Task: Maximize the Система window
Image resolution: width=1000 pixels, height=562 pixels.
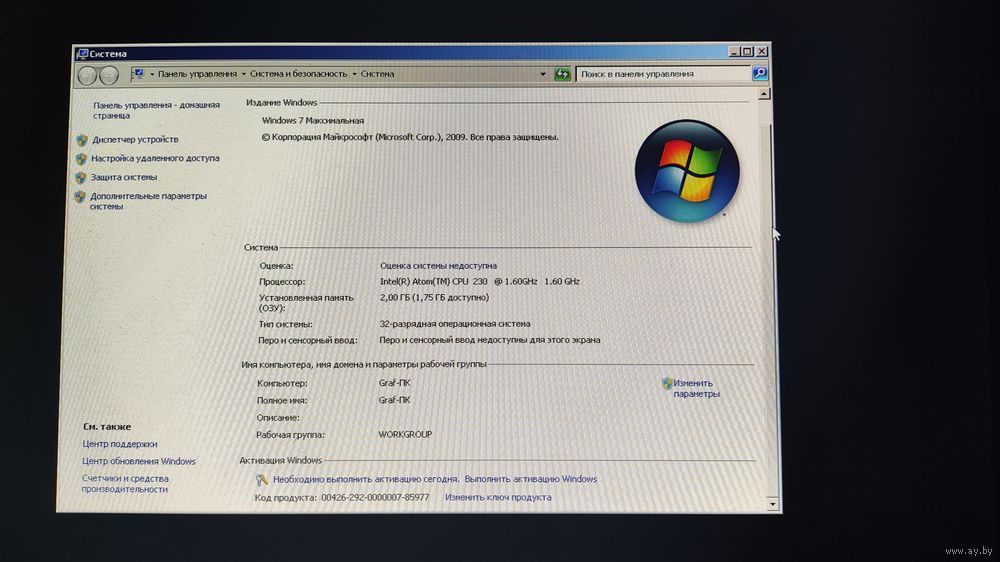Action: point(747,51)
